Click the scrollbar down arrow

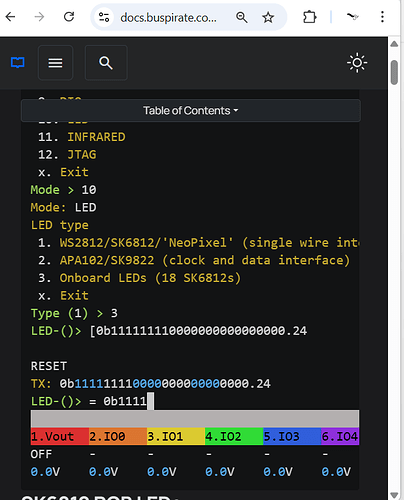(394, 495)
